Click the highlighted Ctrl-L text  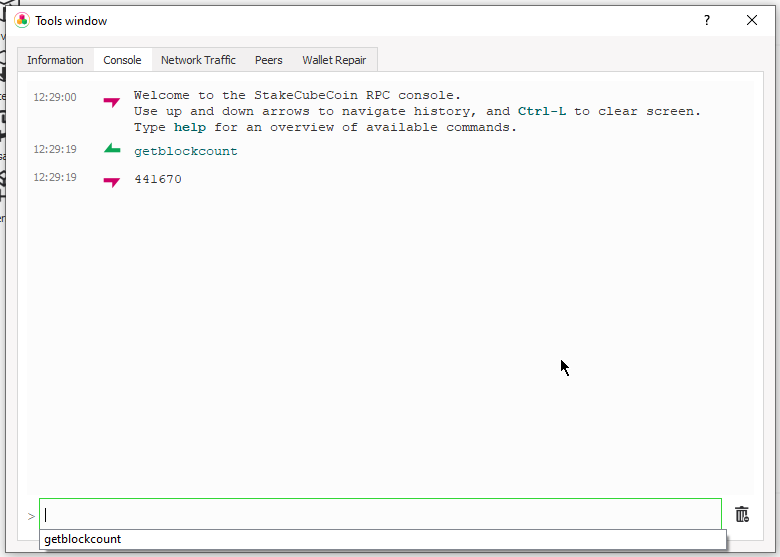point(542,111)
